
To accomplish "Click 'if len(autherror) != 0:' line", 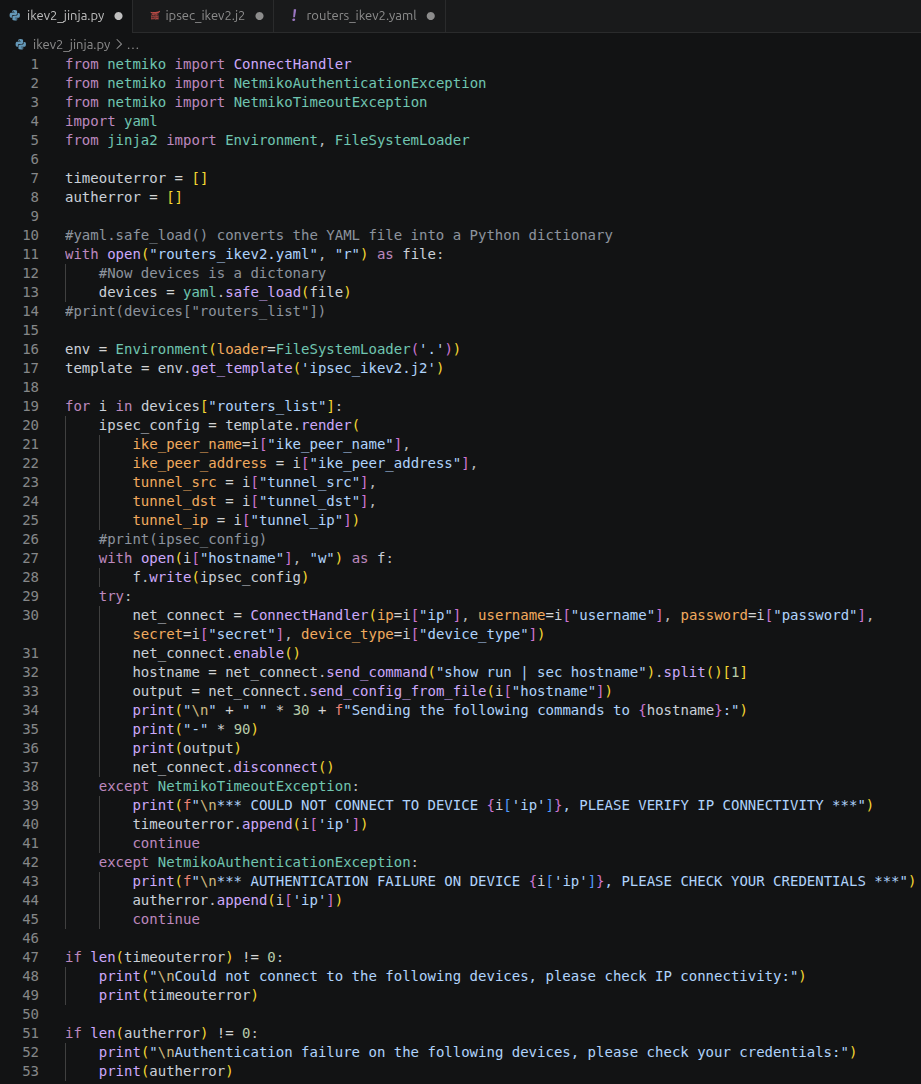I will pyautogui.click(x=162, y=1034).
